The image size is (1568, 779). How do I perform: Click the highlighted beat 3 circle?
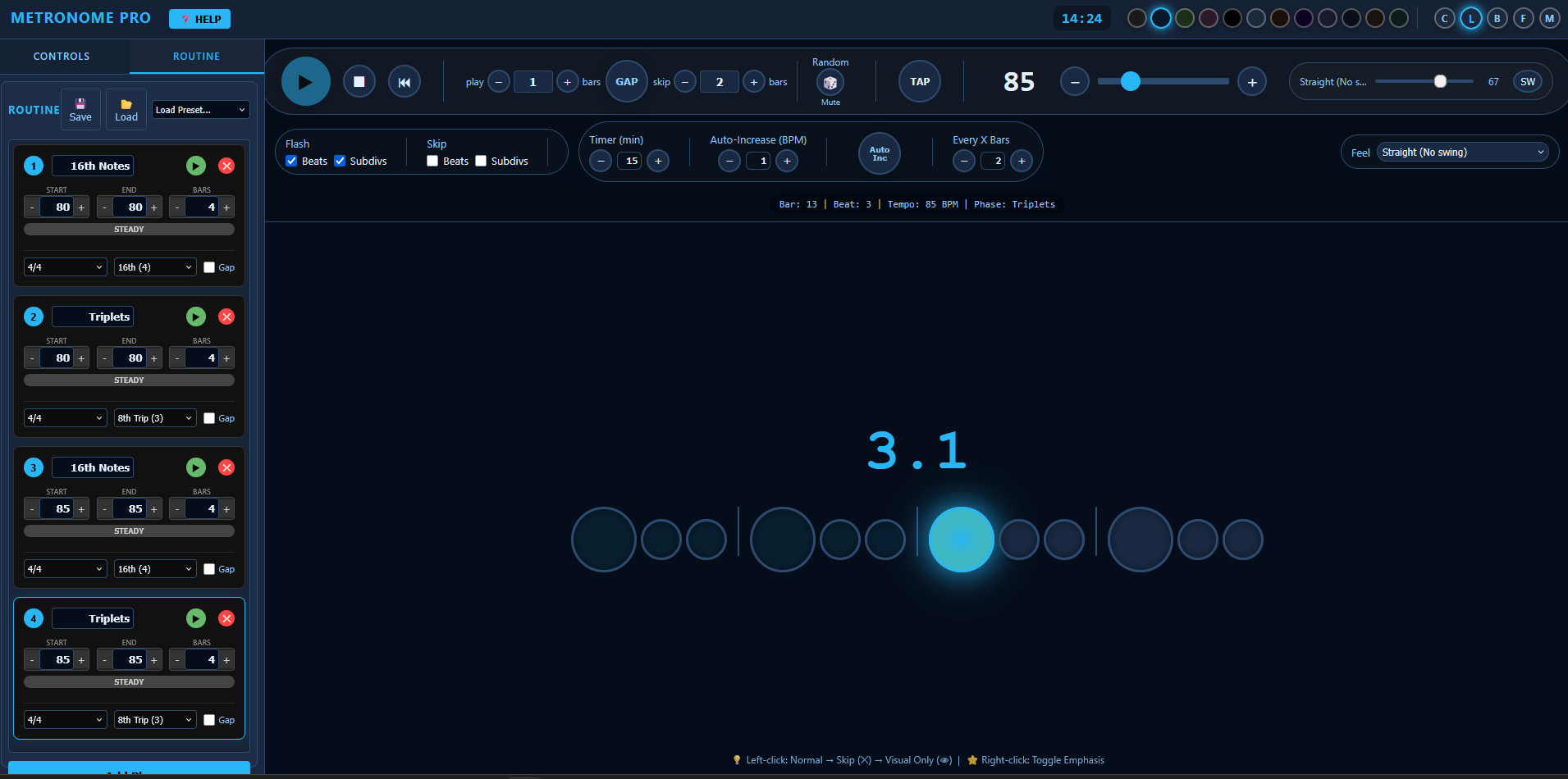tap(961, 540)
